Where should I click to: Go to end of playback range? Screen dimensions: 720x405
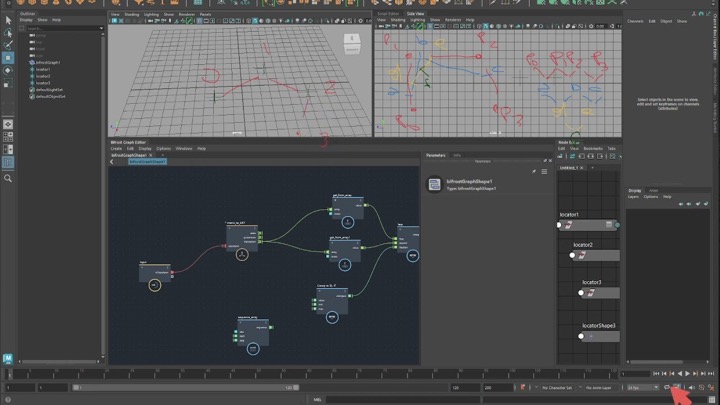coord(711,374)
